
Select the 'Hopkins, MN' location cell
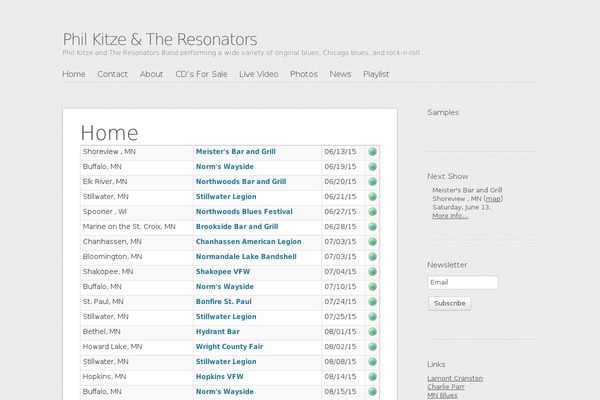[x=137, y=377]
